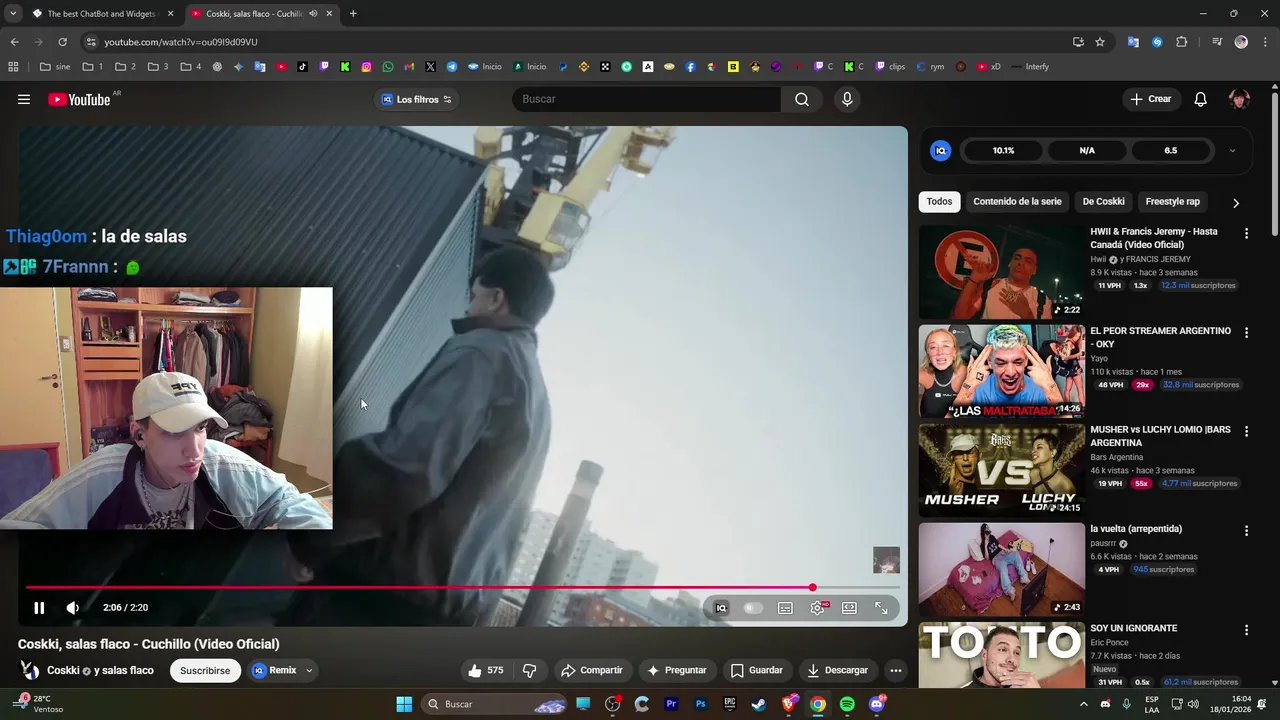Toggle subtitles in the player
Image resolution: width=1280 pixels, height=720 pixels.
(x=786, y=608)
